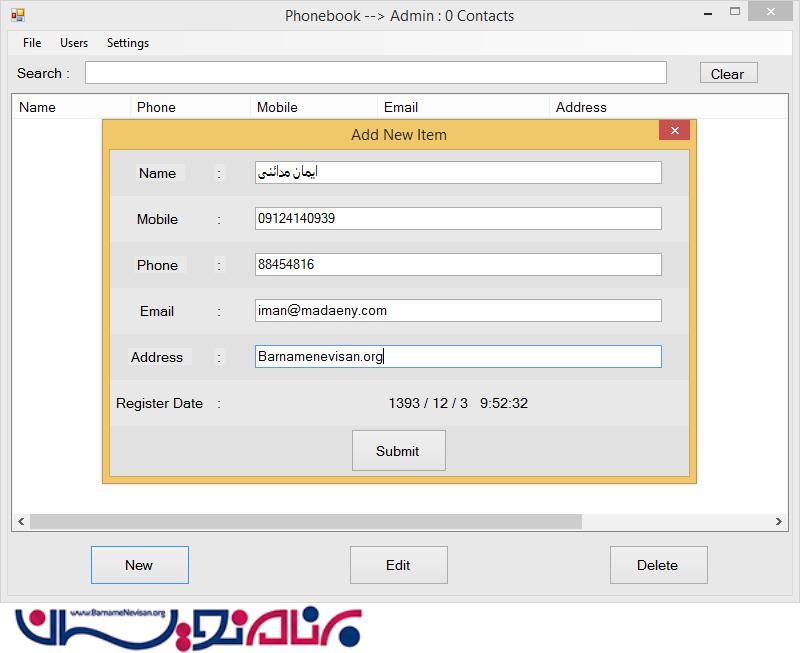Screen dimensions: 800x653
Task: Click the Register Date label
Action: pyautogui.click(x=159, y=403)
